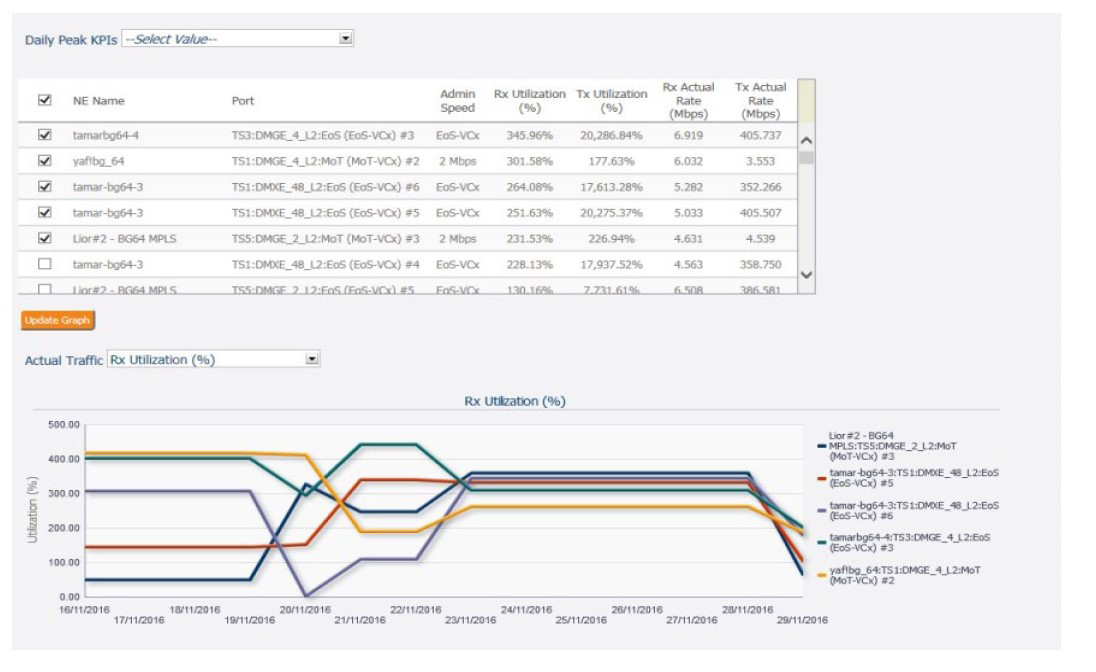
Task: Click the 6.919 Rx Actual Rate value
Action: (x=688, y=135)
